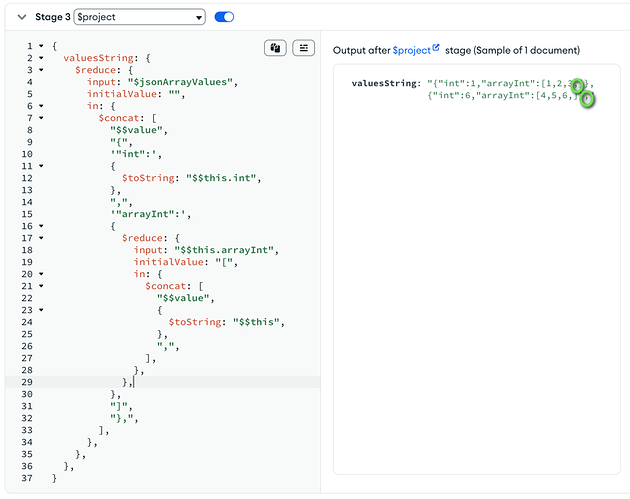Click the lower green circle marker in output
The width and height of the screenshot is (630, 499).
pyautogui.click(x=588, y=98)
